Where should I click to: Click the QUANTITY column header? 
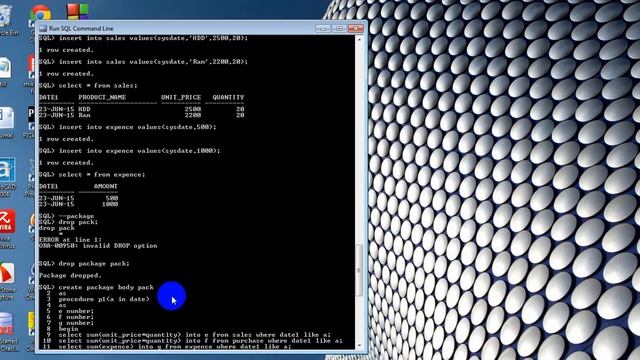(x=228, y=97)
